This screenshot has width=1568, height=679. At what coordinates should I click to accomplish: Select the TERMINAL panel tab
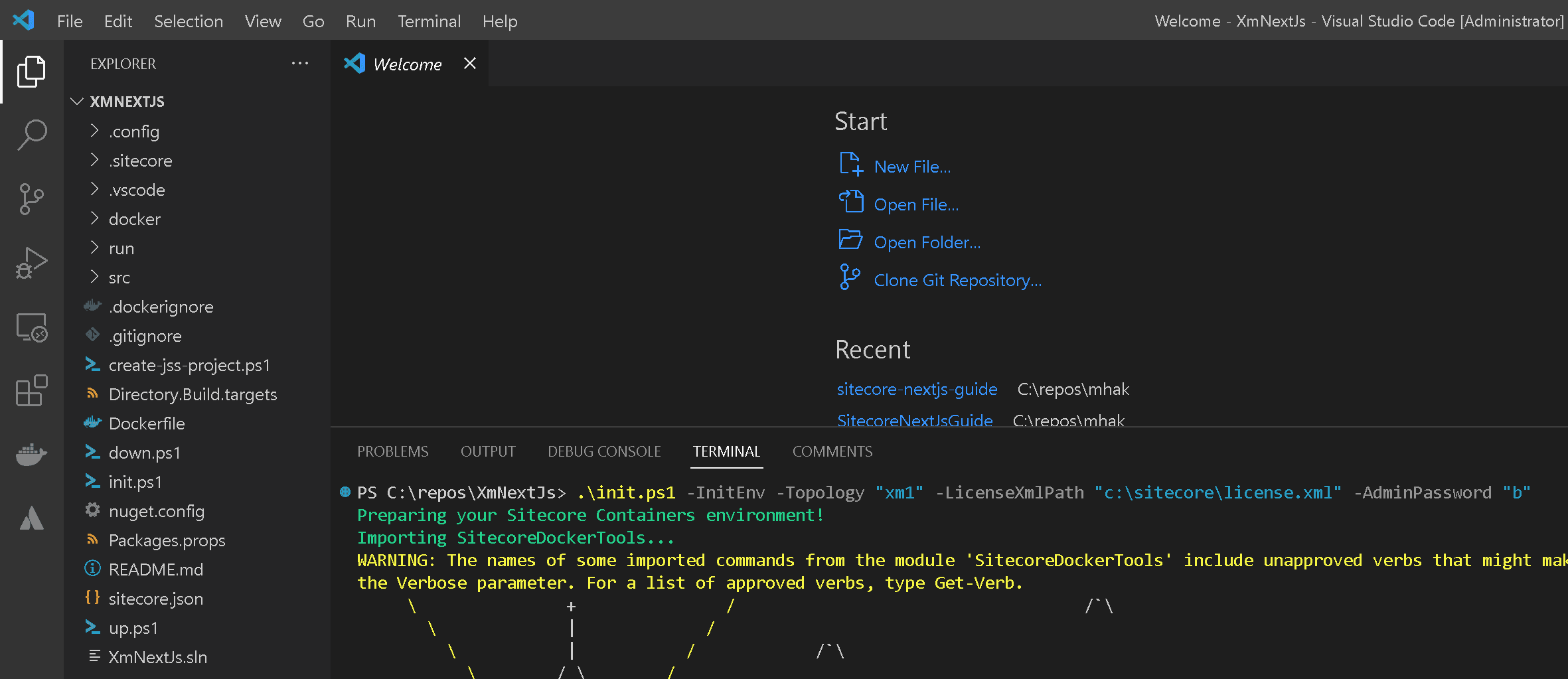726,451
